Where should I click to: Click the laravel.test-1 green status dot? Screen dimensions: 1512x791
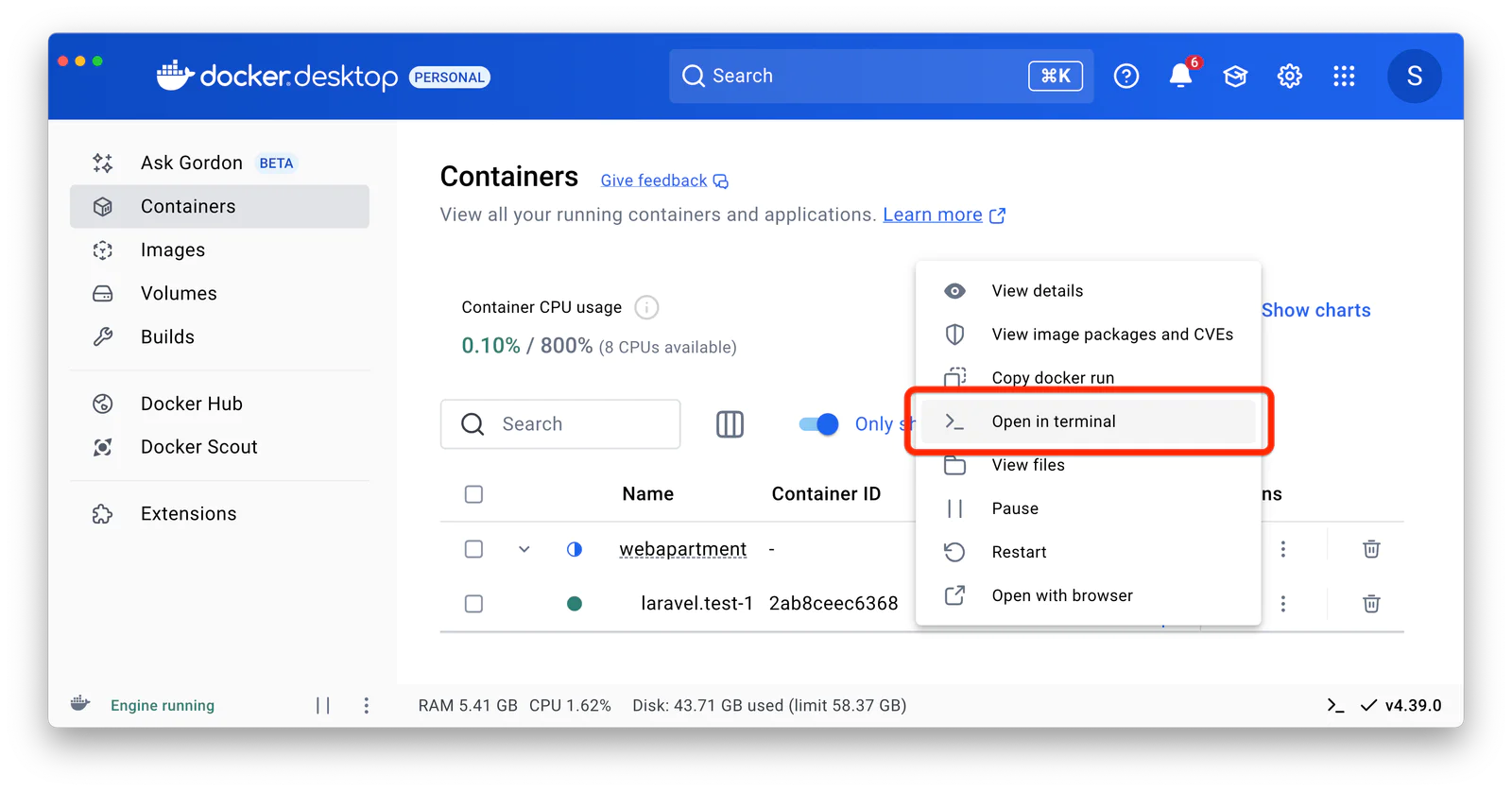click(575, 604)
